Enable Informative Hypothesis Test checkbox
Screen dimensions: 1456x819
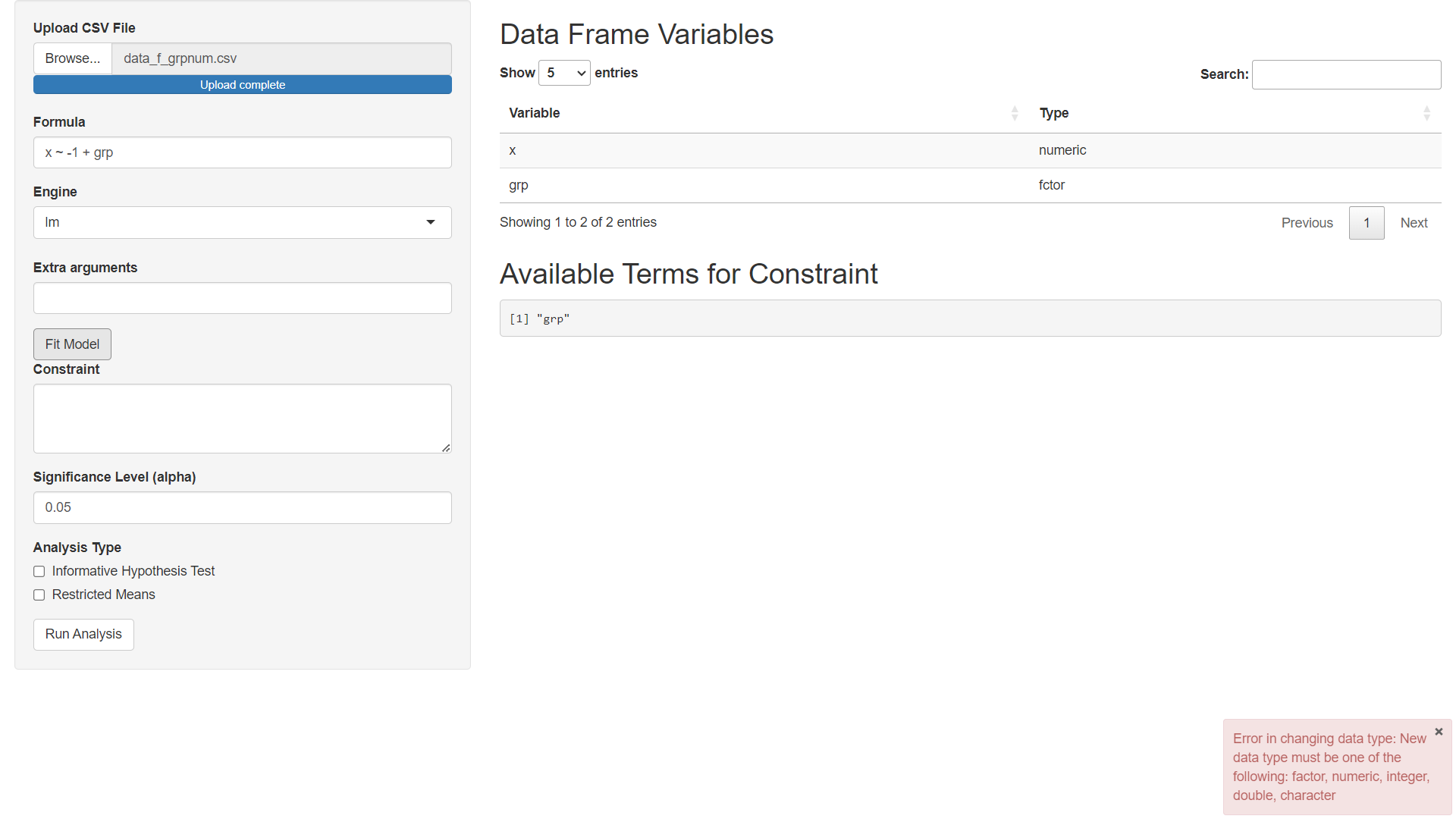39,572
